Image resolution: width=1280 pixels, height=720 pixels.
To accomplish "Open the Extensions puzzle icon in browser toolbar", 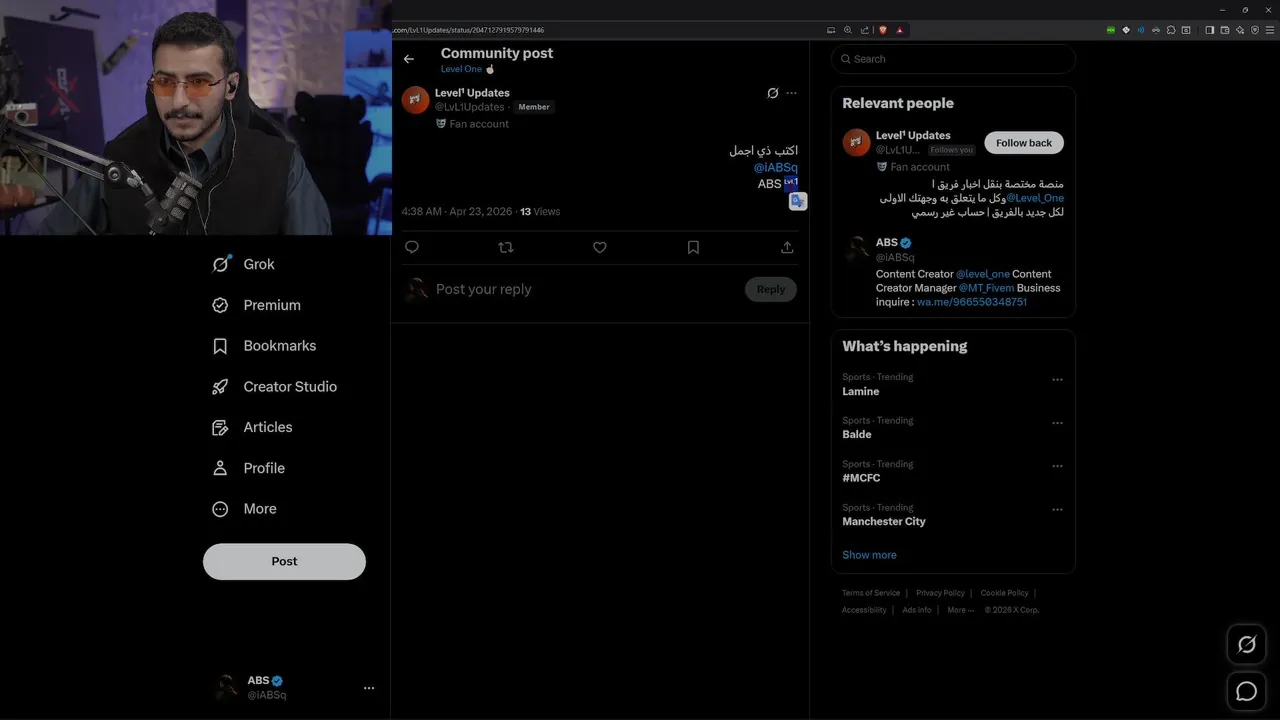I will click(x=1171, y=30).
